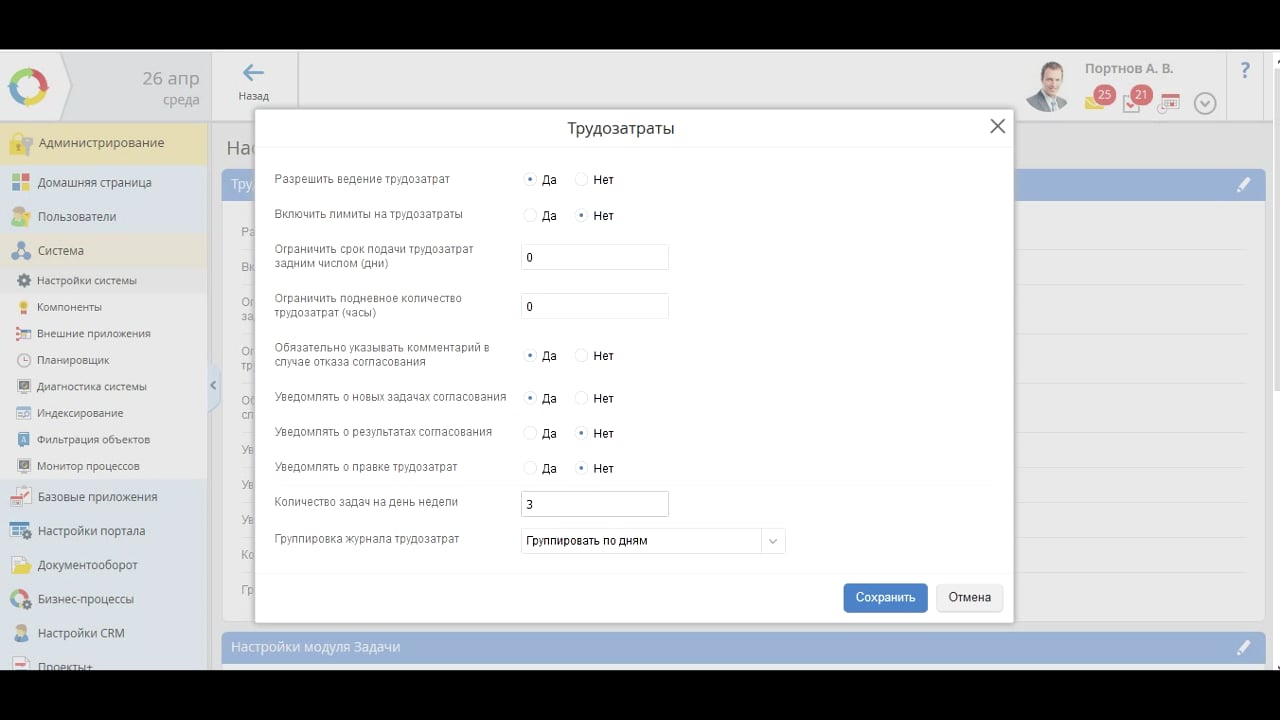Click the Диагностика системы monitor icon
The height and width of the screenshot is (720, 1280).
pyautogui.click(x=24, y=387)
